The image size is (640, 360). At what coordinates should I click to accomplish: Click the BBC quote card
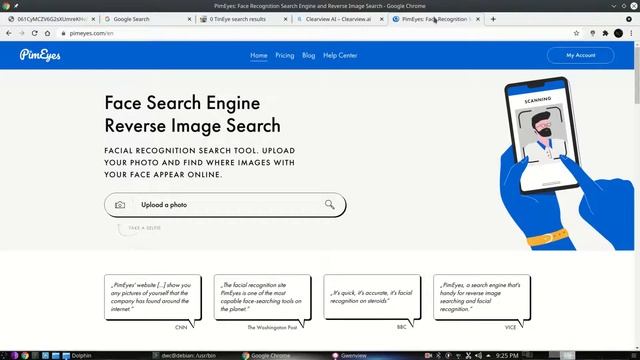(x=372, y=297)
